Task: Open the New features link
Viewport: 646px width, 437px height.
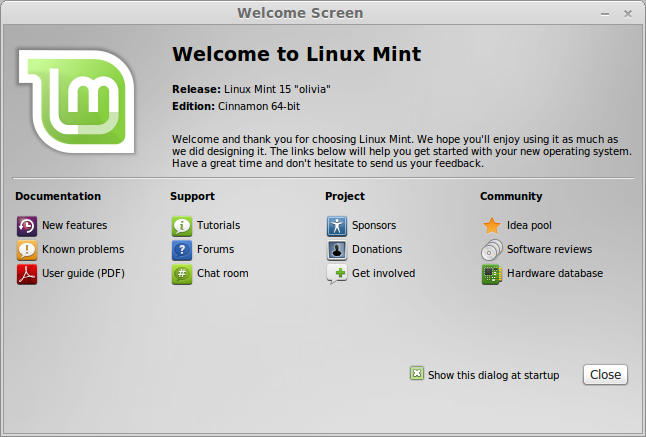Action: pyautogui.click(x=74, y=226)
